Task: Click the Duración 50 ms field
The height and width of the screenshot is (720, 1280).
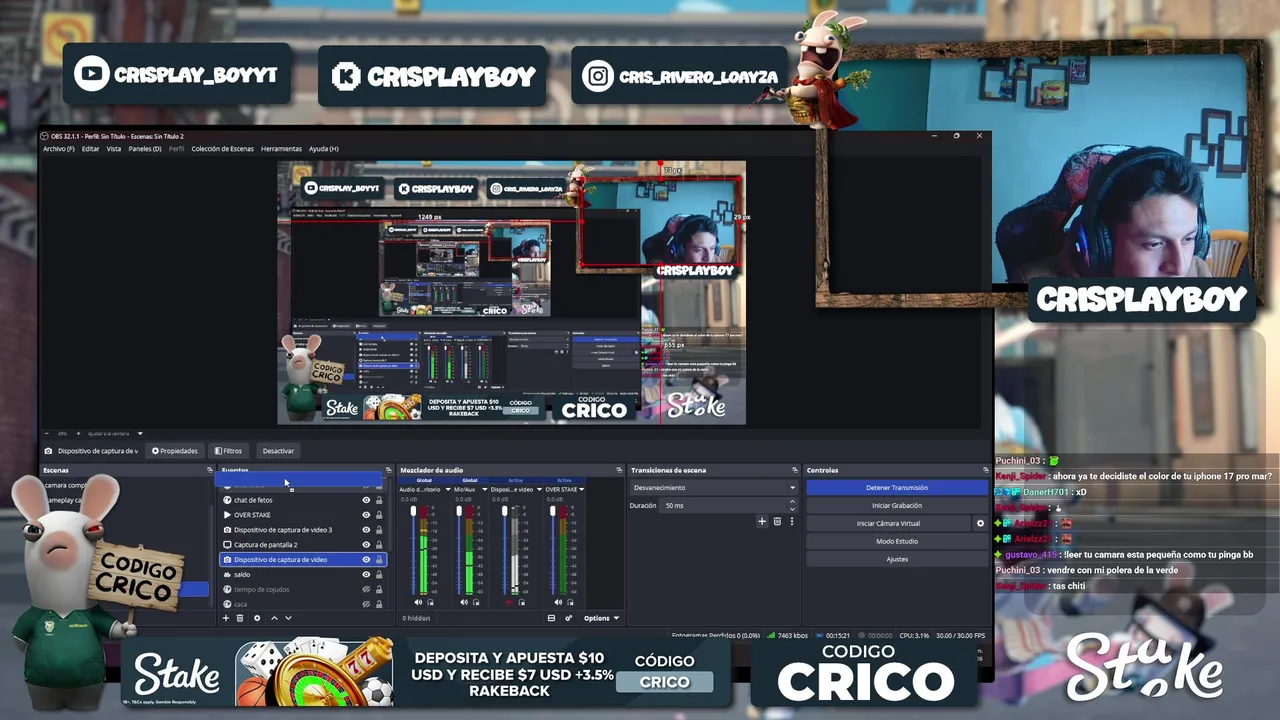Action: (x=730, y=506)
